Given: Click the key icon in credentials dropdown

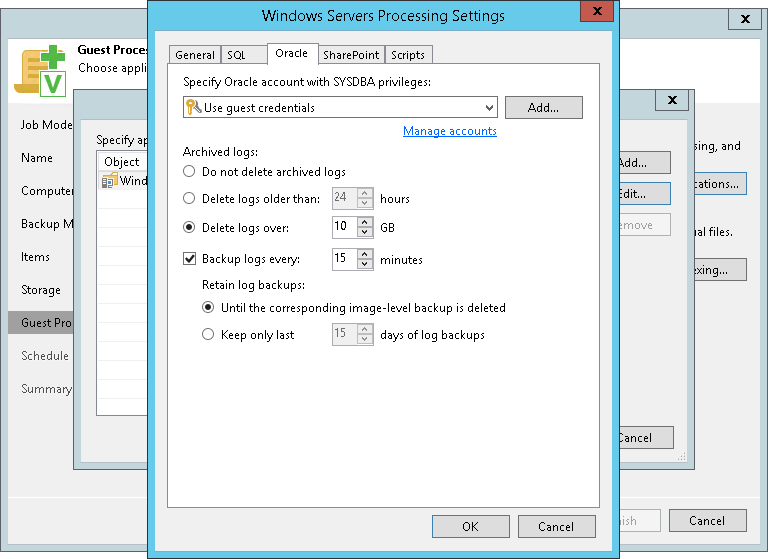Looking at the screenshot, I should coord(193,107).
